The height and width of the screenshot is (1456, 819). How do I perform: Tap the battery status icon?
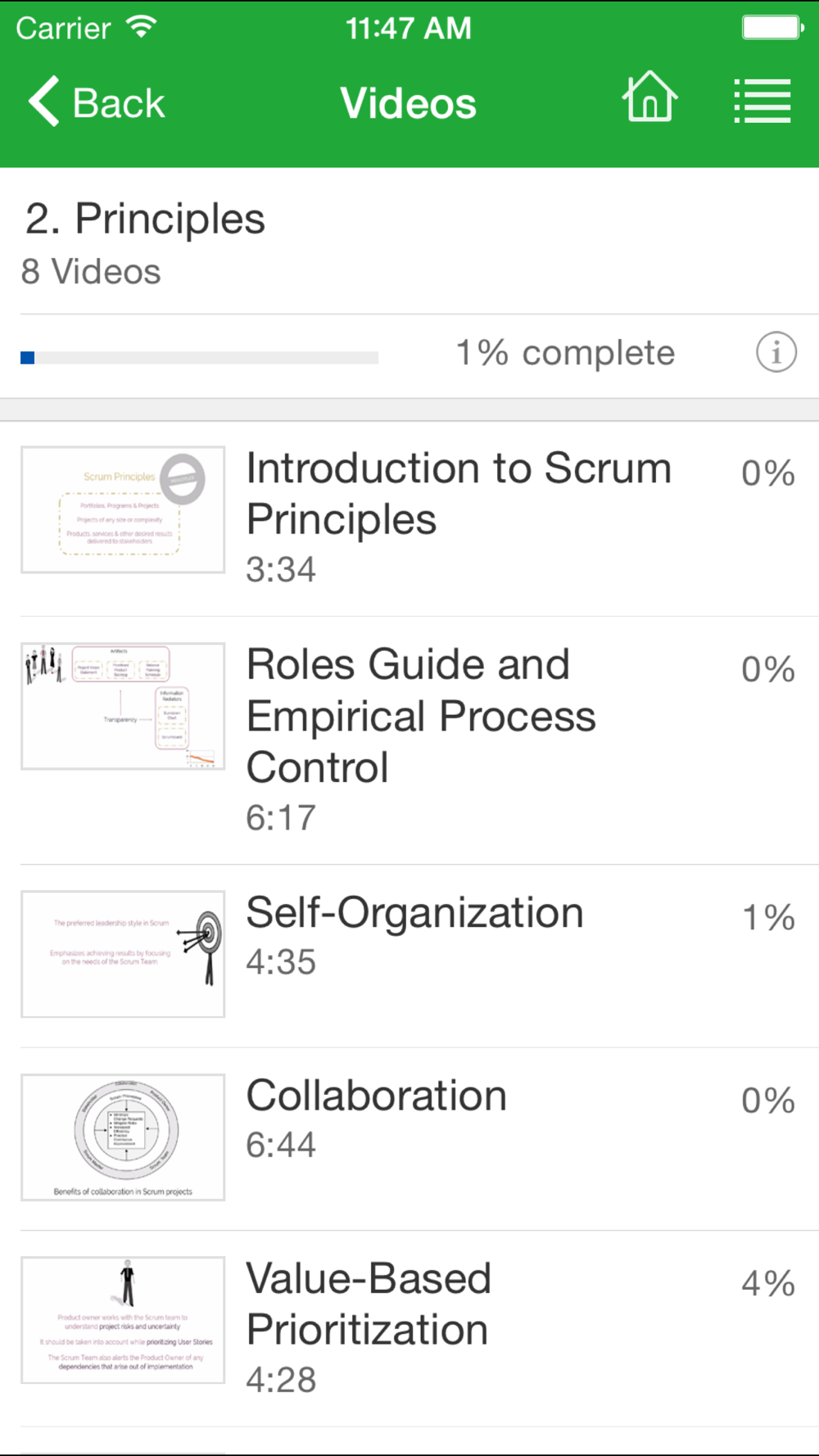(772, 28)
